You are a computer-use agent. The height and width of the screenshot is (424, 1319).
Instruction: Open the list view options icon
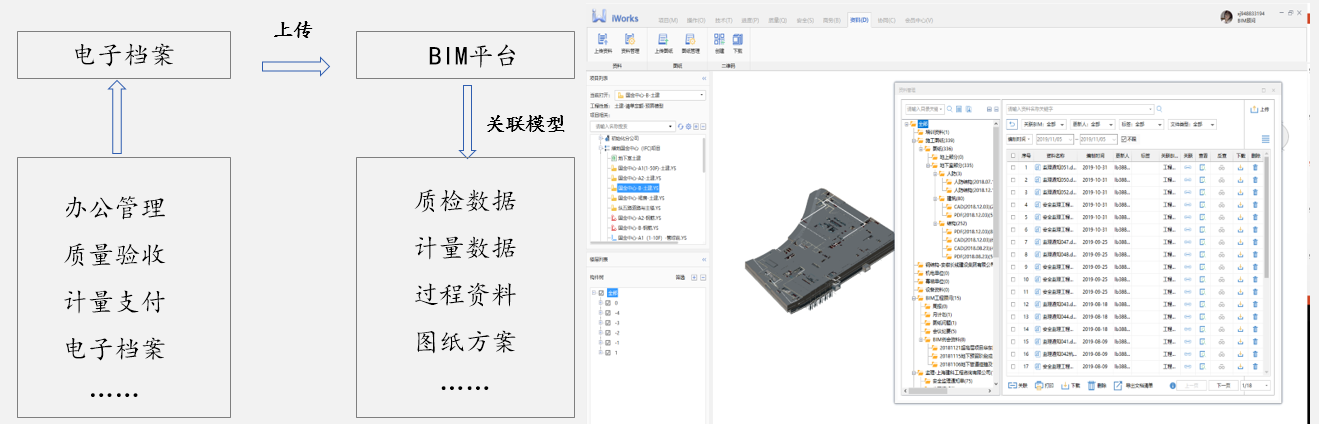tap(1266, 139)
